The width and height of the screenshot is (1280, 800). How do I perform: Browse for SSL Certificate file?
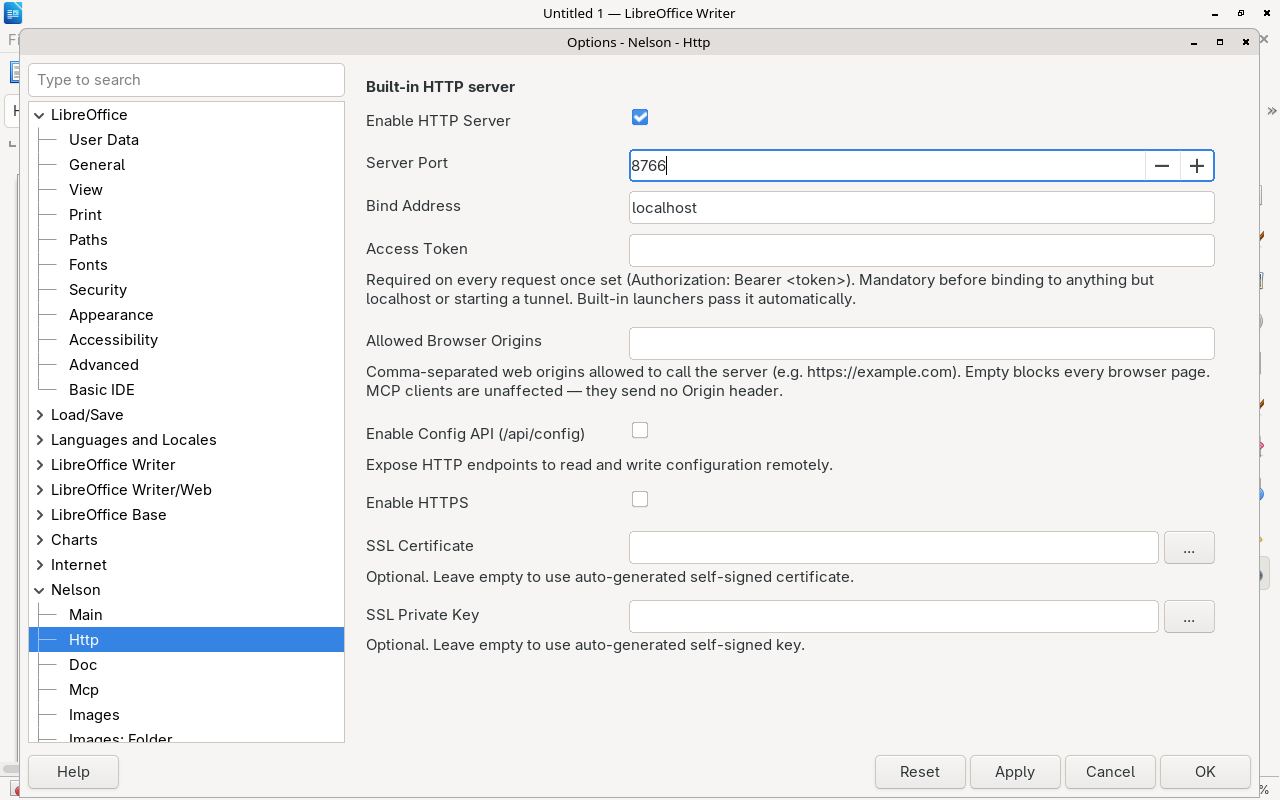(1189, 547)
